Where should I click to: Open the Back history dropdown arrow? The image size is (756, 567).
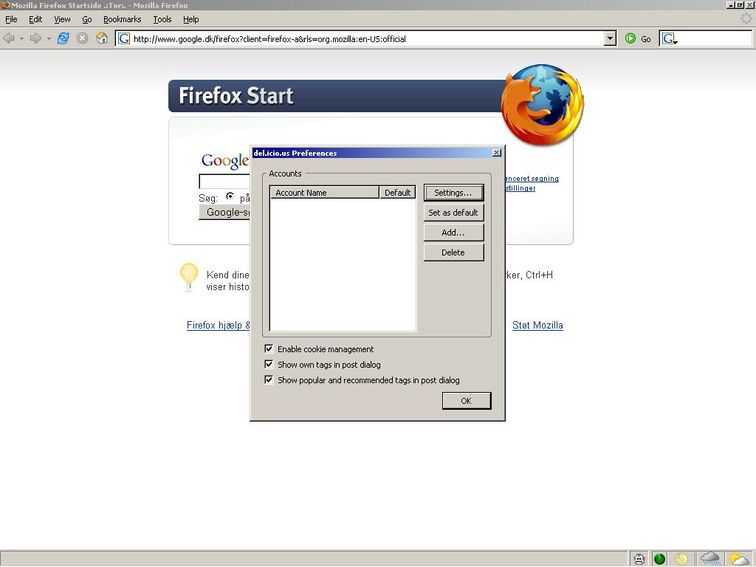22,39
